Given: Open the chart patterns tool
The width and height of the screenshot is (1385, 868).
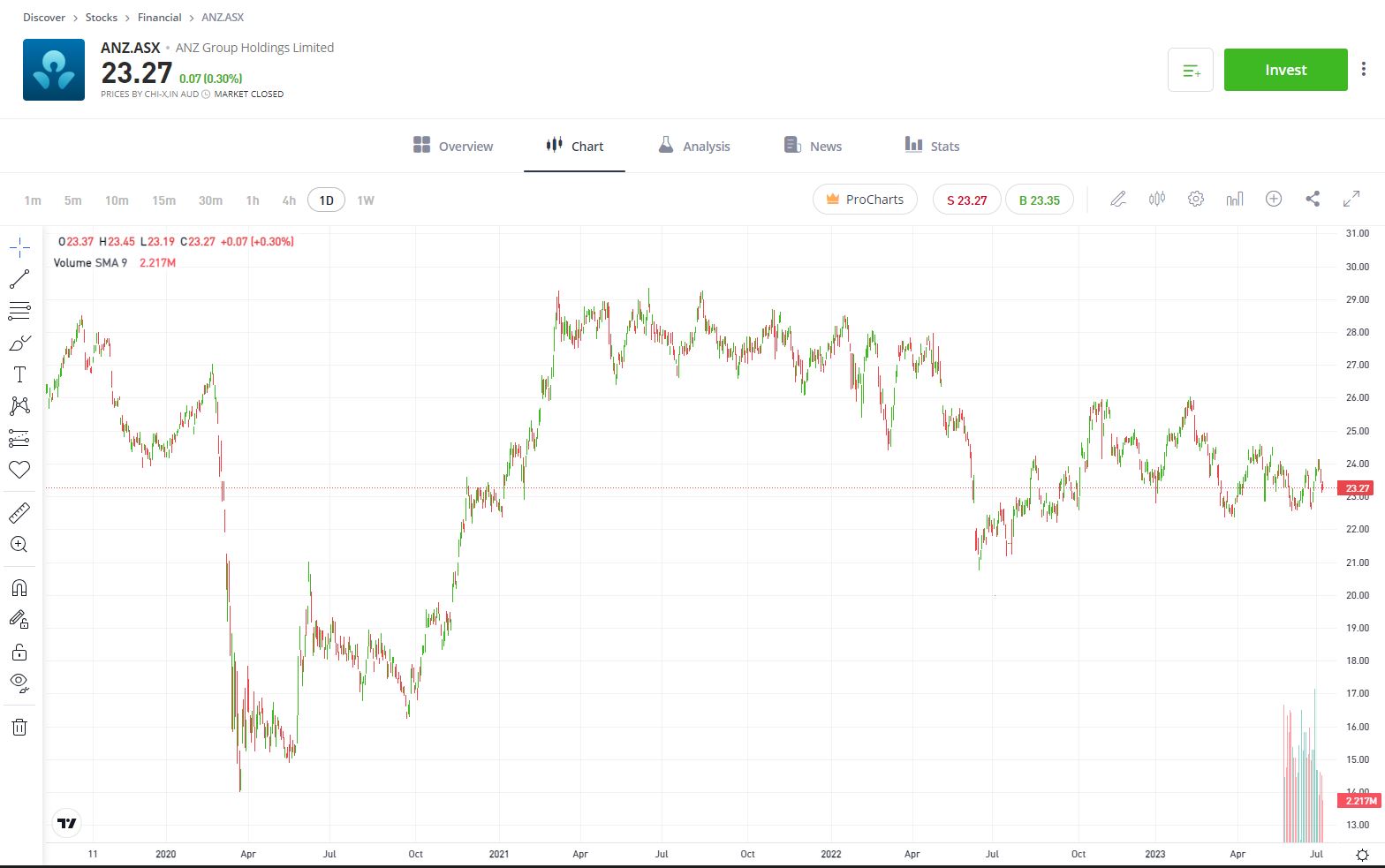Looking at the screenshot, I should click(19, 406).
